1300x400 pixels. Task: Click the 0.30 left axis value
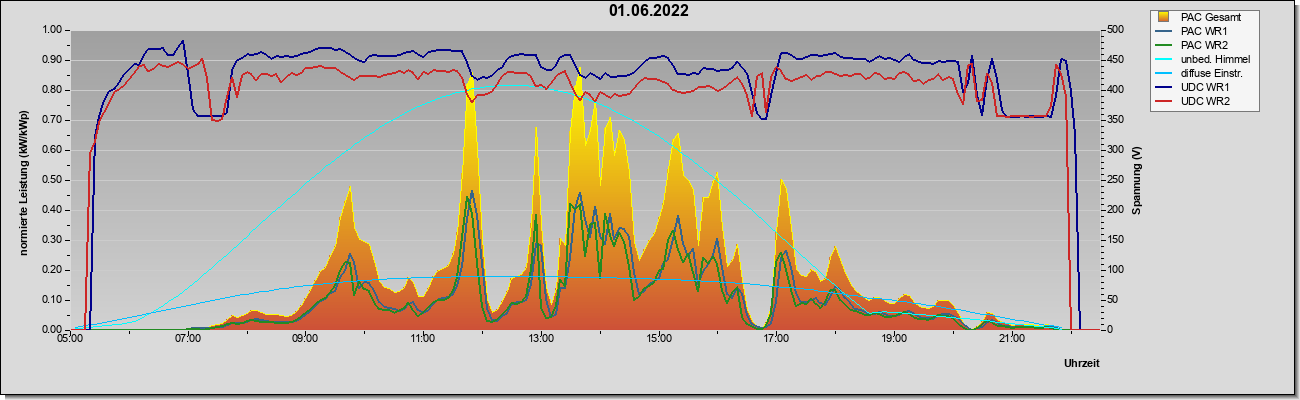tap(51, 240)
